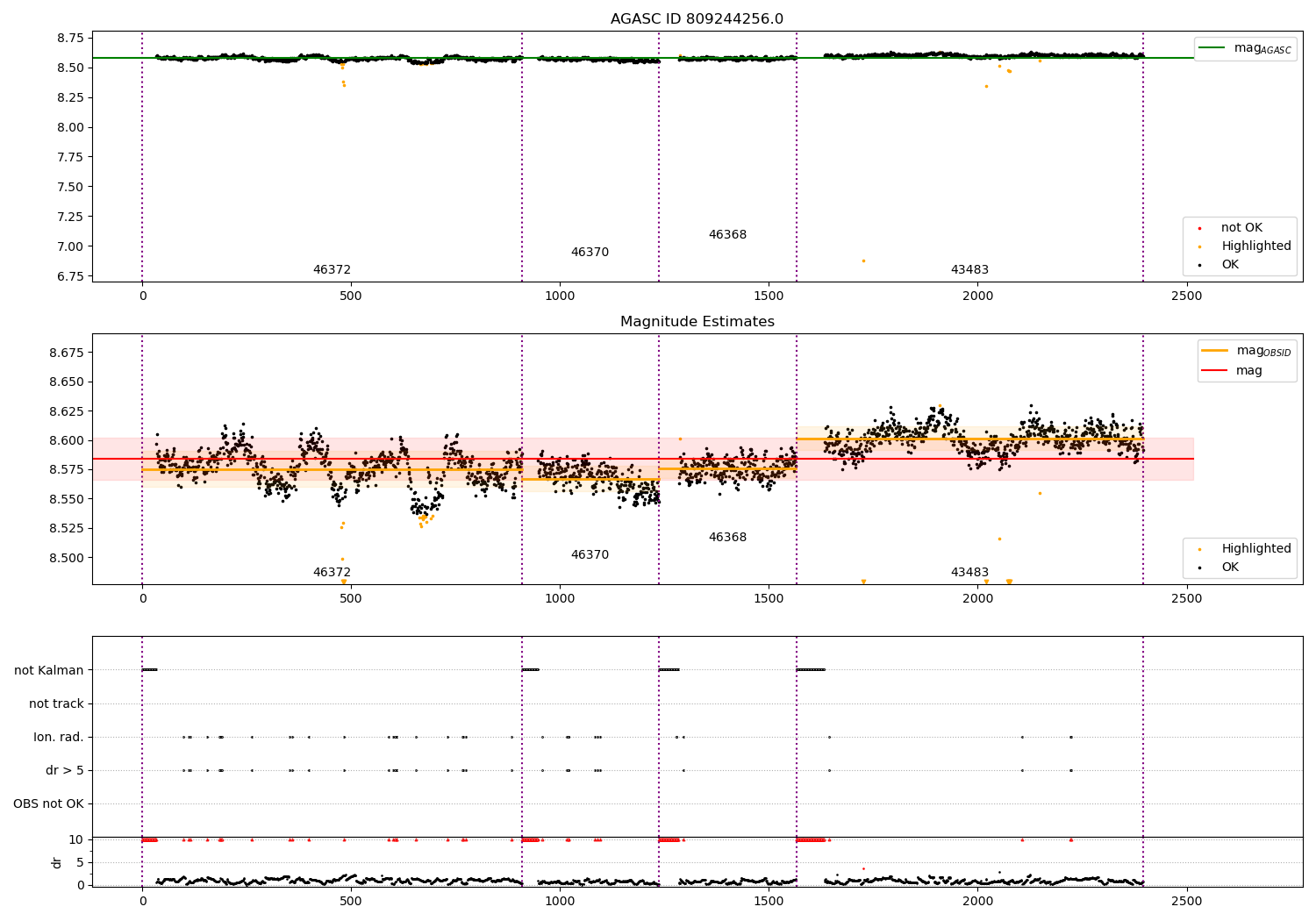
Task: Click the 'OBS not OK' axis label
Action: coord(49,803)
